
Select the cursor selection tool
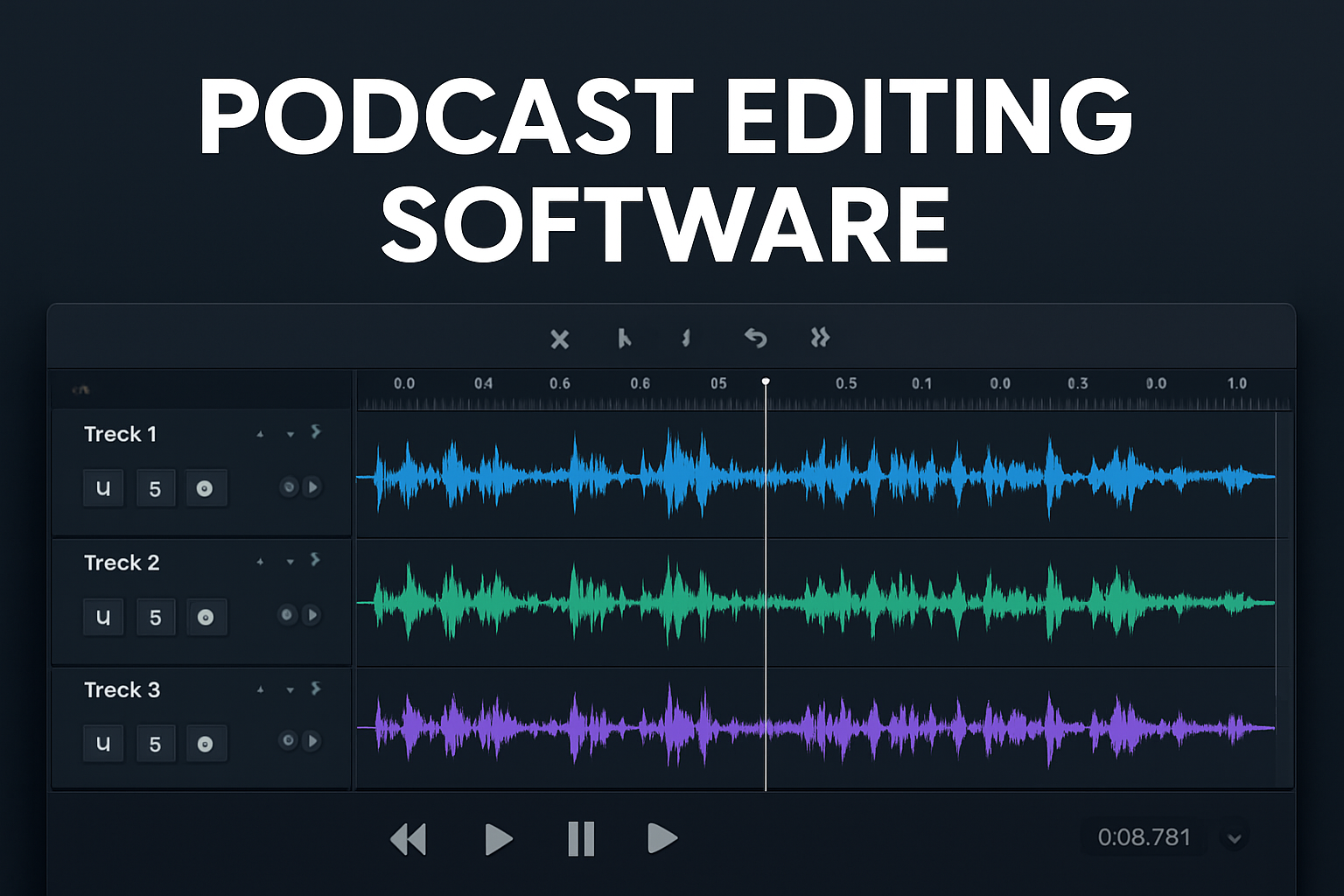coord(624,339)
